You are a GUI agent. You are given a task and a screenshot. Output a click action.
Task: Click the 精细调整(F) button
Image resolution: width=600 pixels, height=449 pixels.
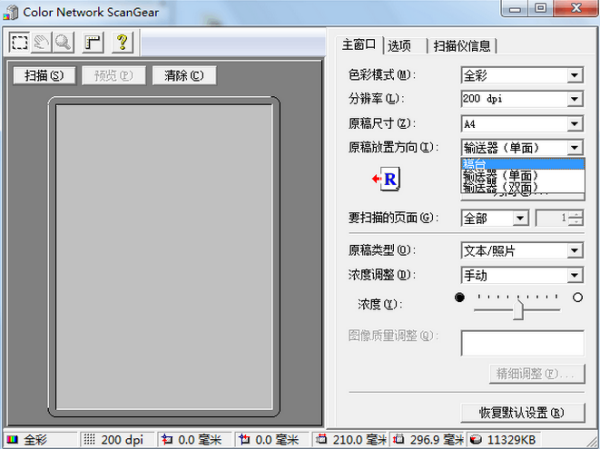coord(537,373)
